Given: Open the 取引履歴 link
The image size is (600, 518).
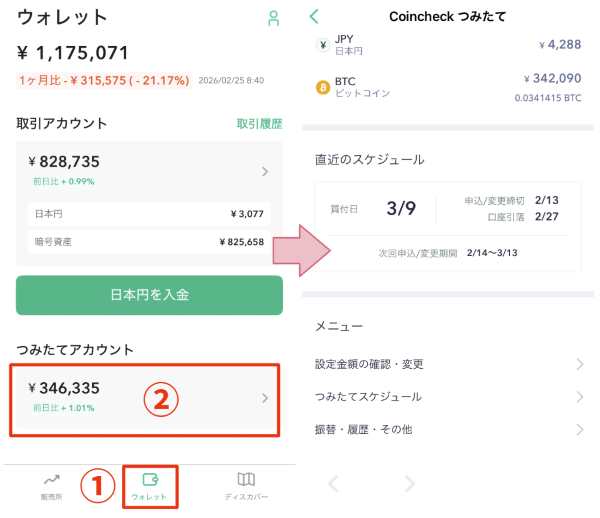Looking at the screenshot, I should click(259, 124).
